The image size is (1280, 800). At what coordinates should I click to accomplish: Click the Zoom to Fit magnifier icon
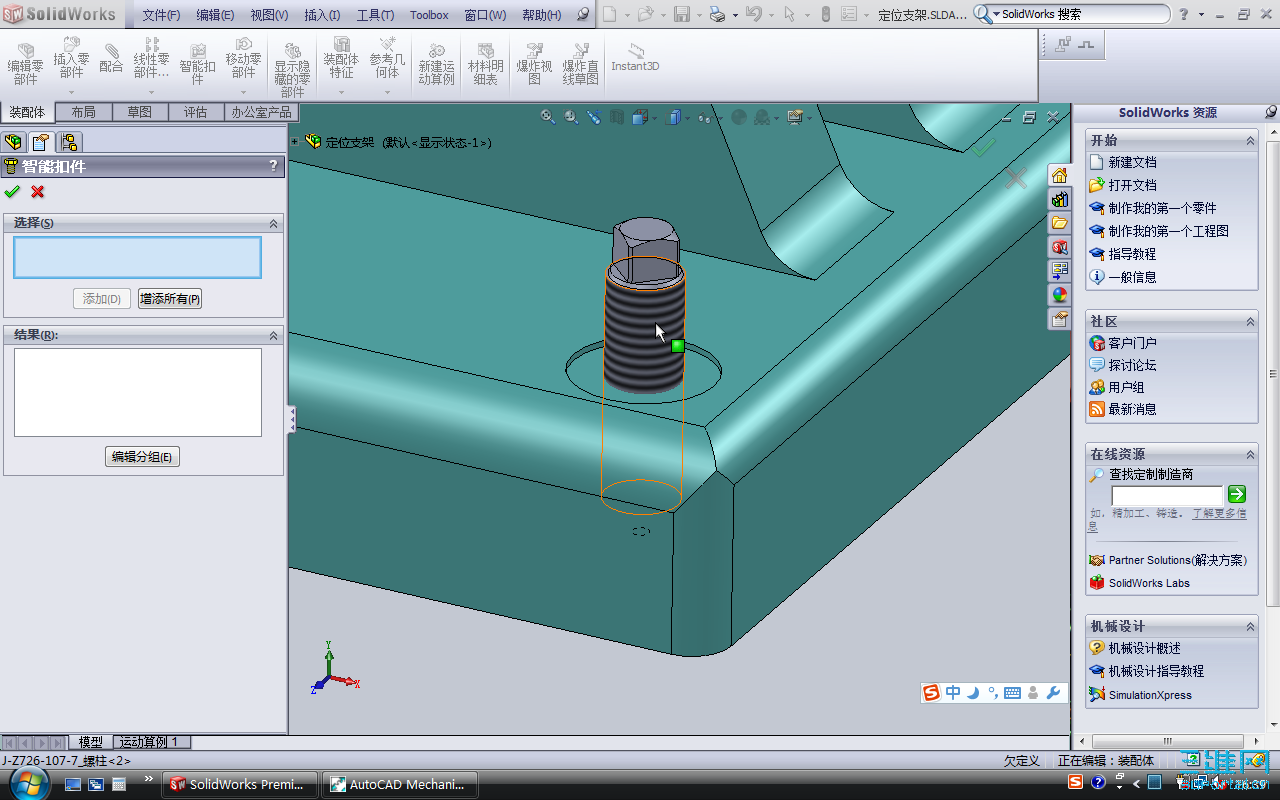click(x=548, y=117)
